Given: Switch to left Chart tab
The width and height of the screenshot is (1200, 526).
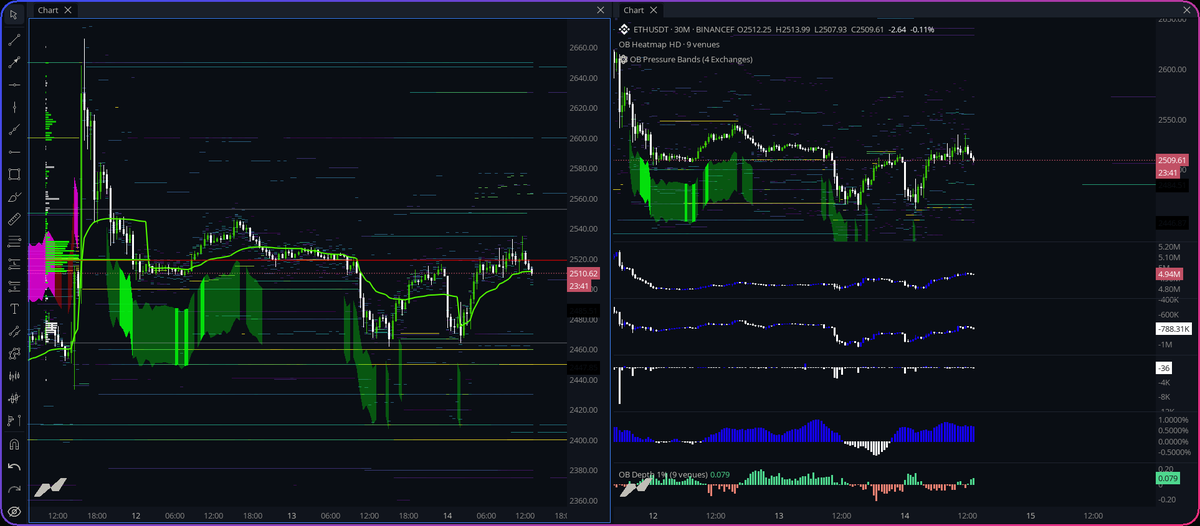Looking at the screenshot, I should coord(48,9).
